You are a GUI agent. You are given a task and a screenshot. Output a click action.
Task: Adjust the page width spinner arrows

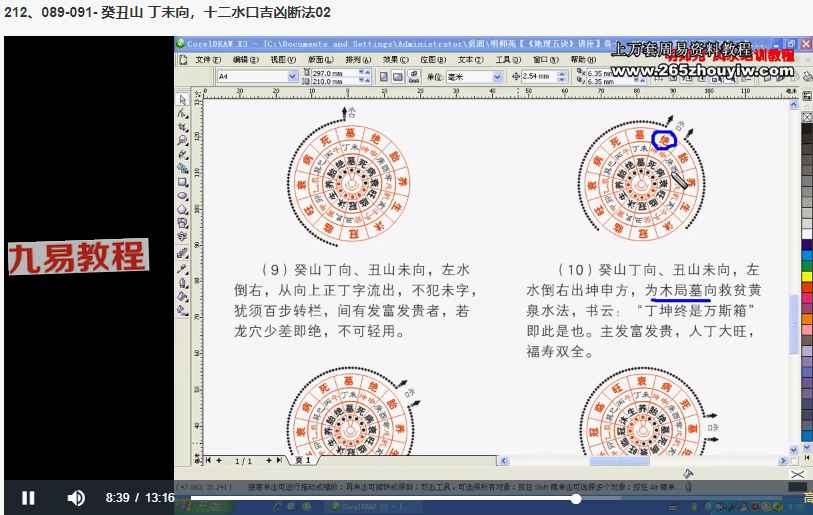coord(365,73)
